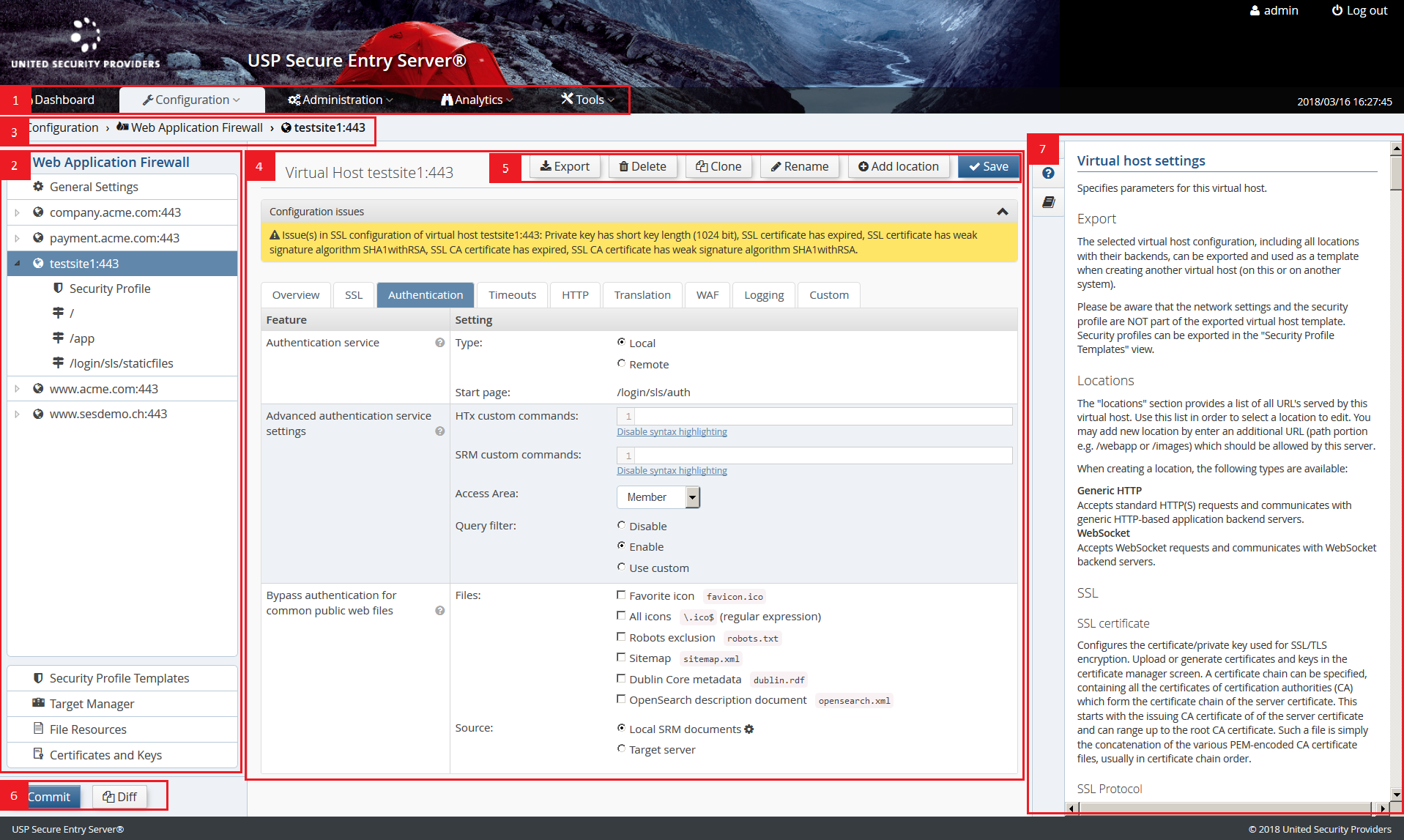The image size is (1404, 840).
Task: Switch to the SSL tab
Action: pos(354,294)
